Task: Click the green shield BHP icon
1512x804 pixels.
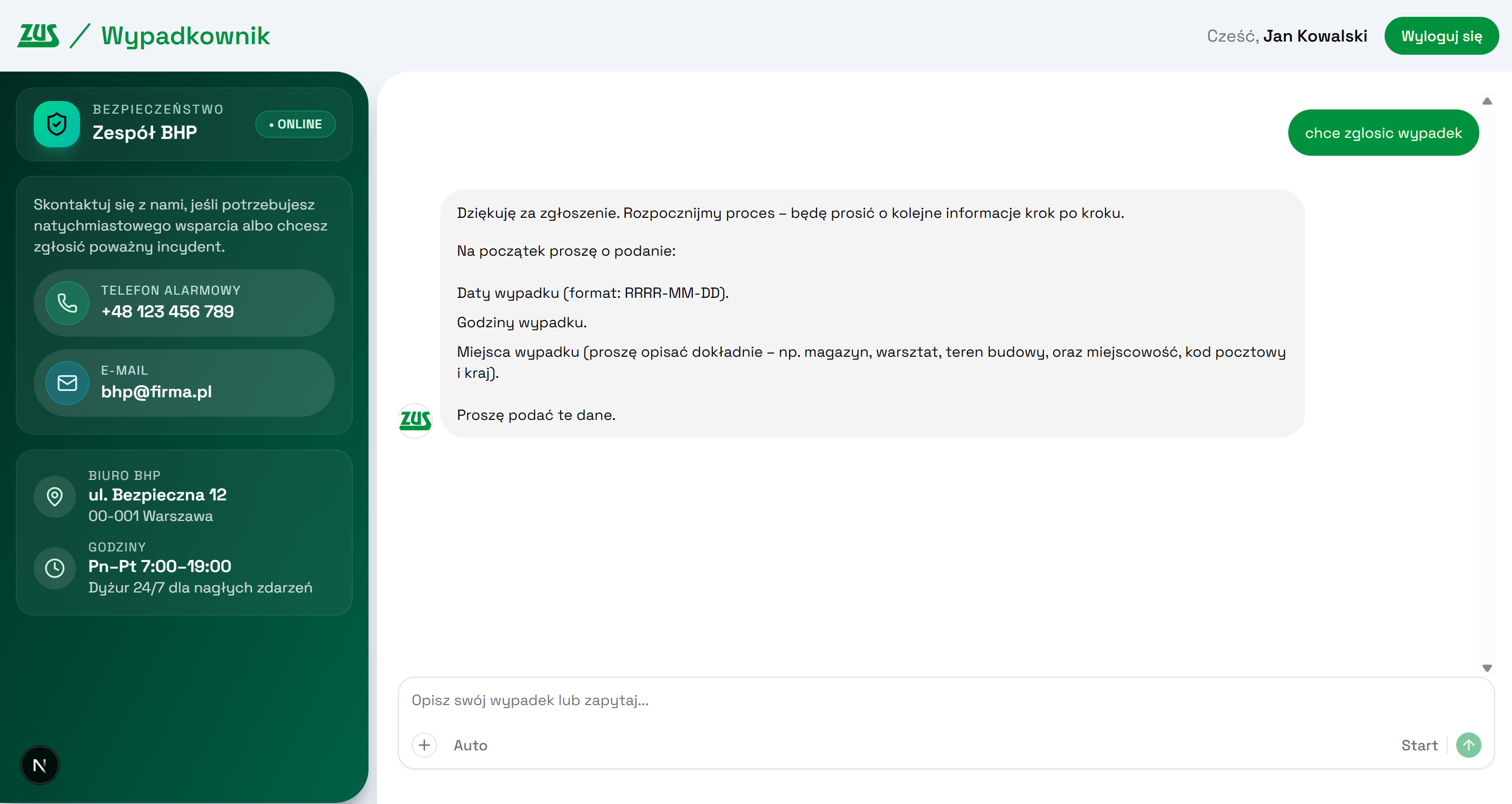Action: click(x=57, y=124)
